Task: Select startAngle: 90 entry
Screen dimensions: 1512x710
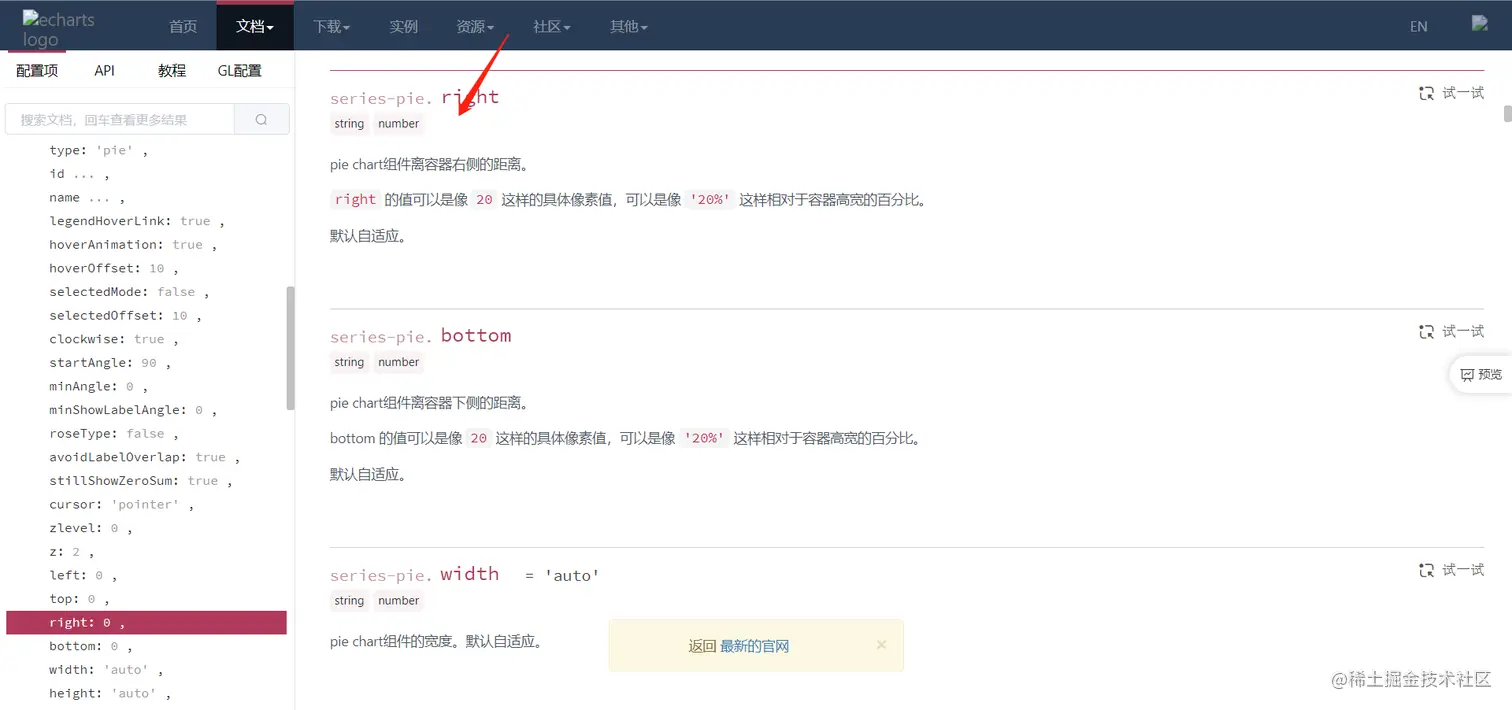Action: [x=110, y=363]
